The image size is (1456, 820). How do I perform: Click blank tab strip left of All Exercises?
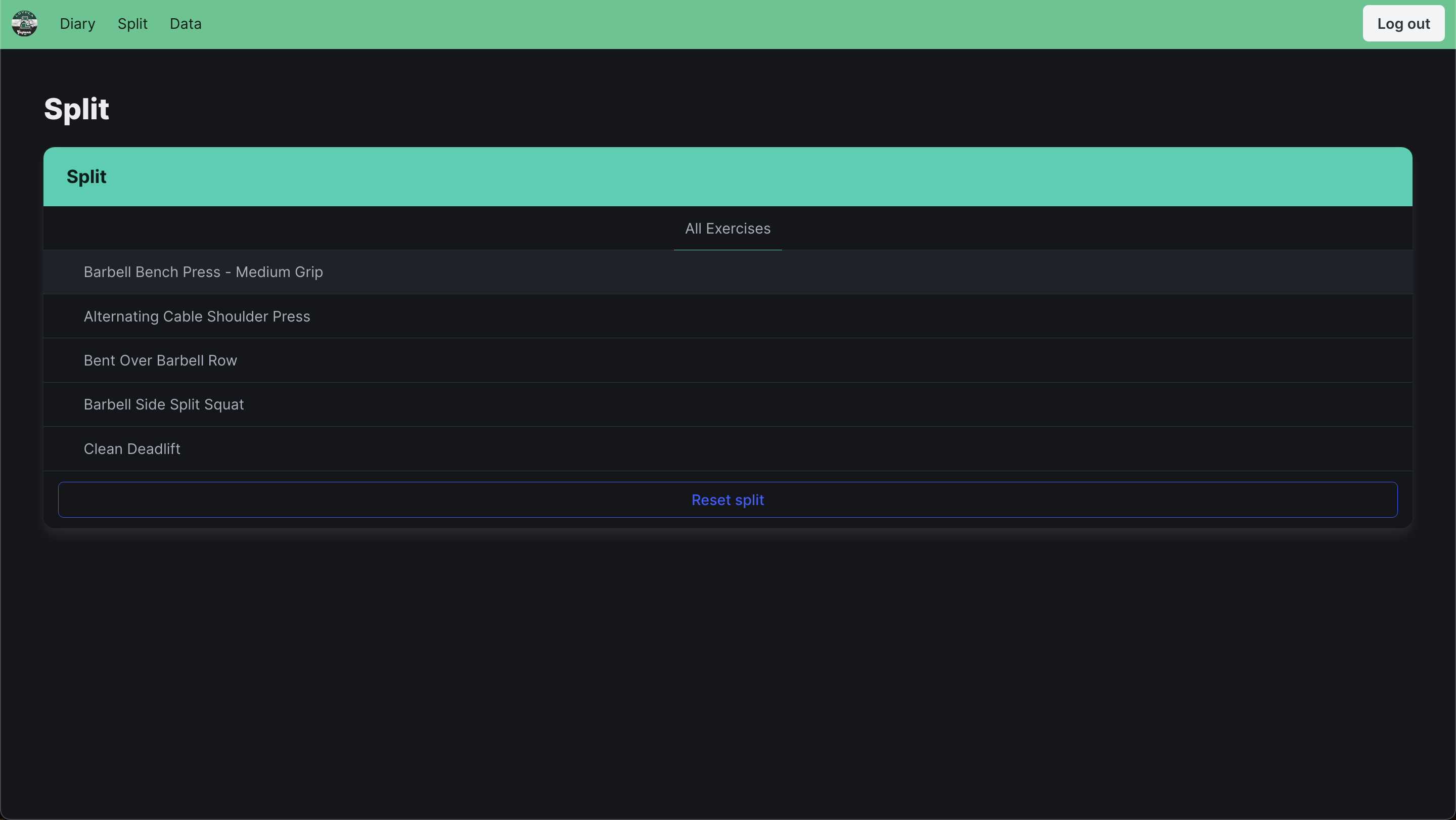tap(339, 229)
